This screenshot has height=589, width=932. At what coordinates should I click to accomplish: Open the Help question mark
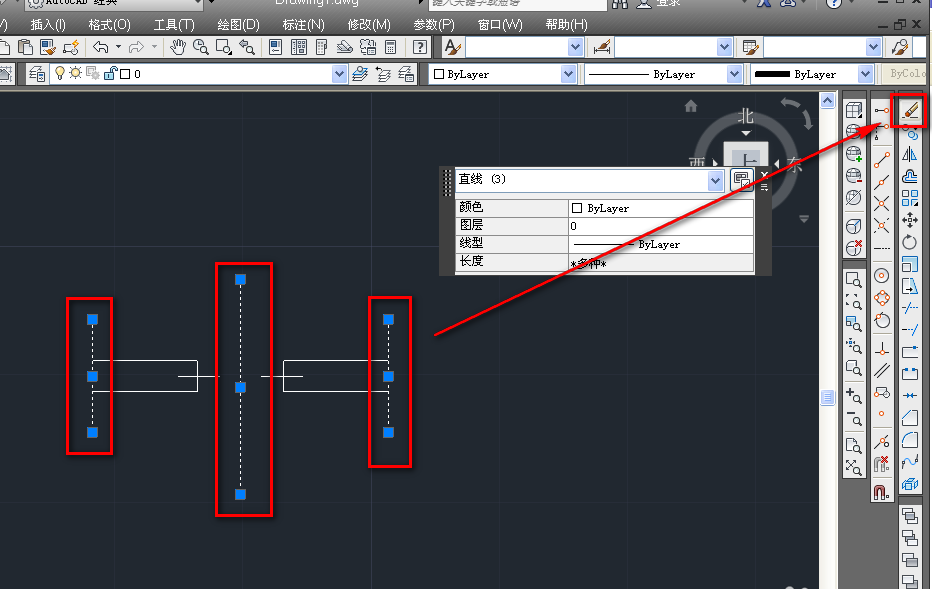[x=420, y=47]
